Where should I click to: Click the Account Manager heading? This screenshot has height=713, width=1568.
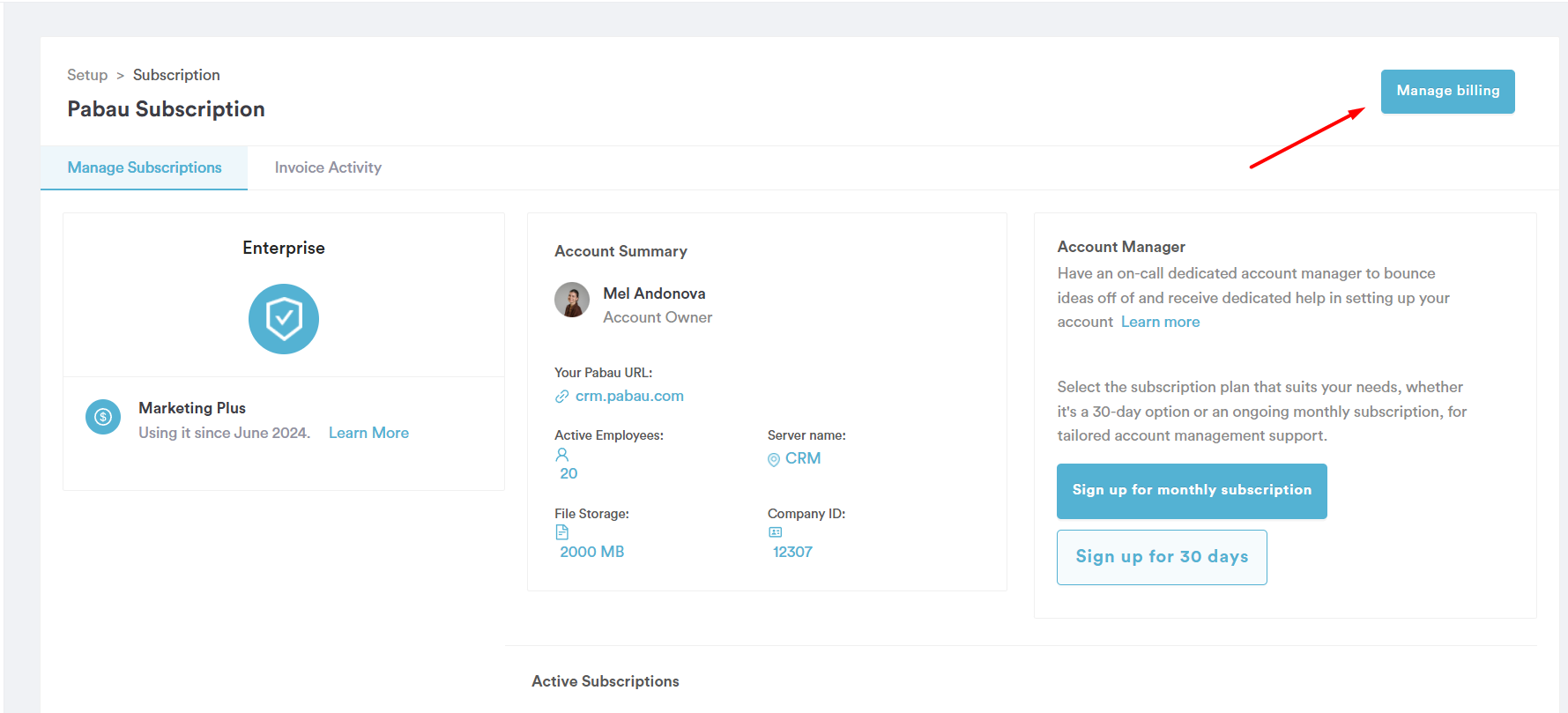(x=1121, y=247)
